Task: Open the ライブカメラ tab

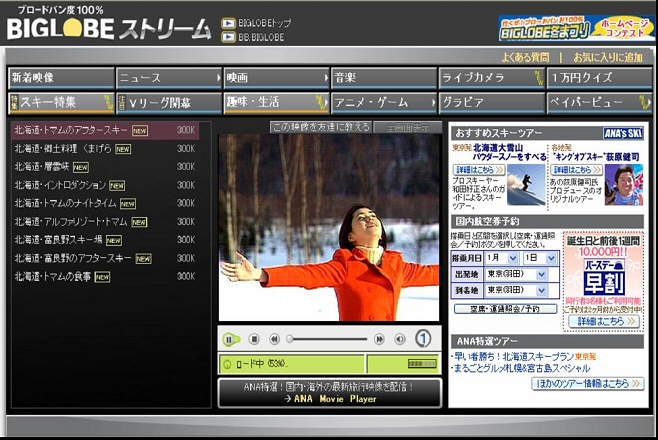Action: [x=491, y=78]
